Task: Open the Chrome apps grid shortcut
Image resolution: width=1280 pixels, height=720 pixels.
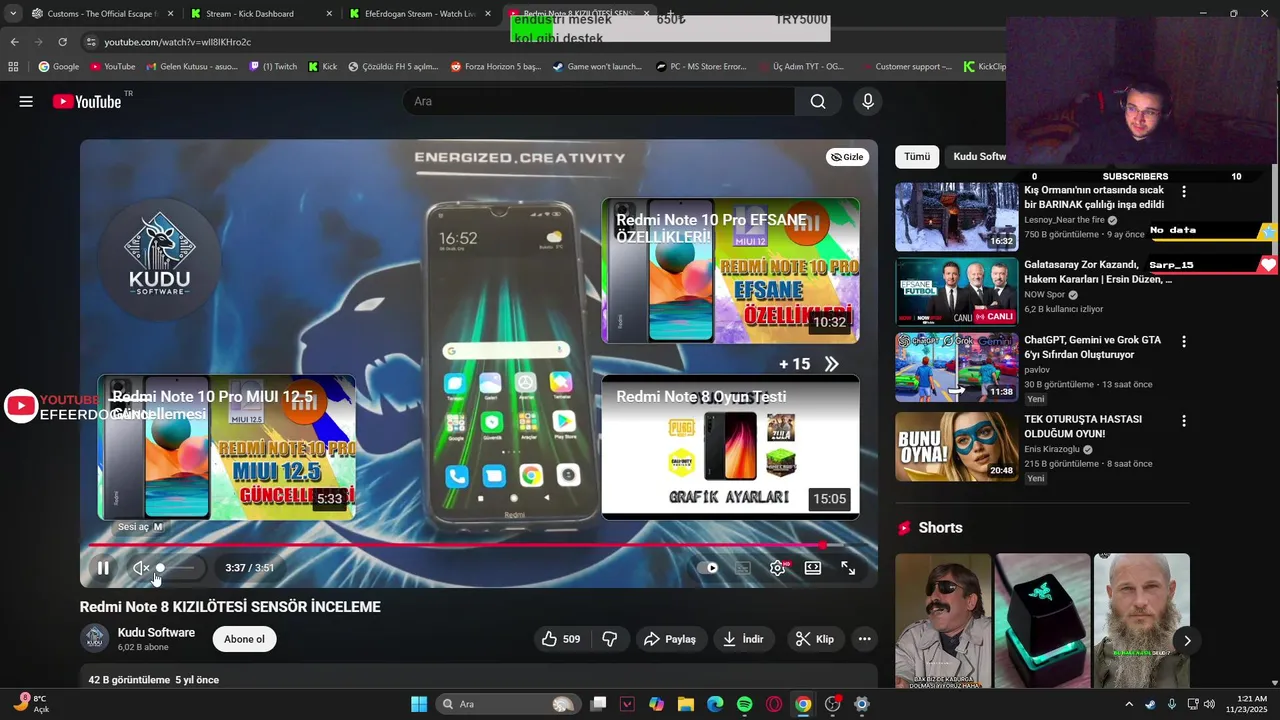Action: click(13, 67)
